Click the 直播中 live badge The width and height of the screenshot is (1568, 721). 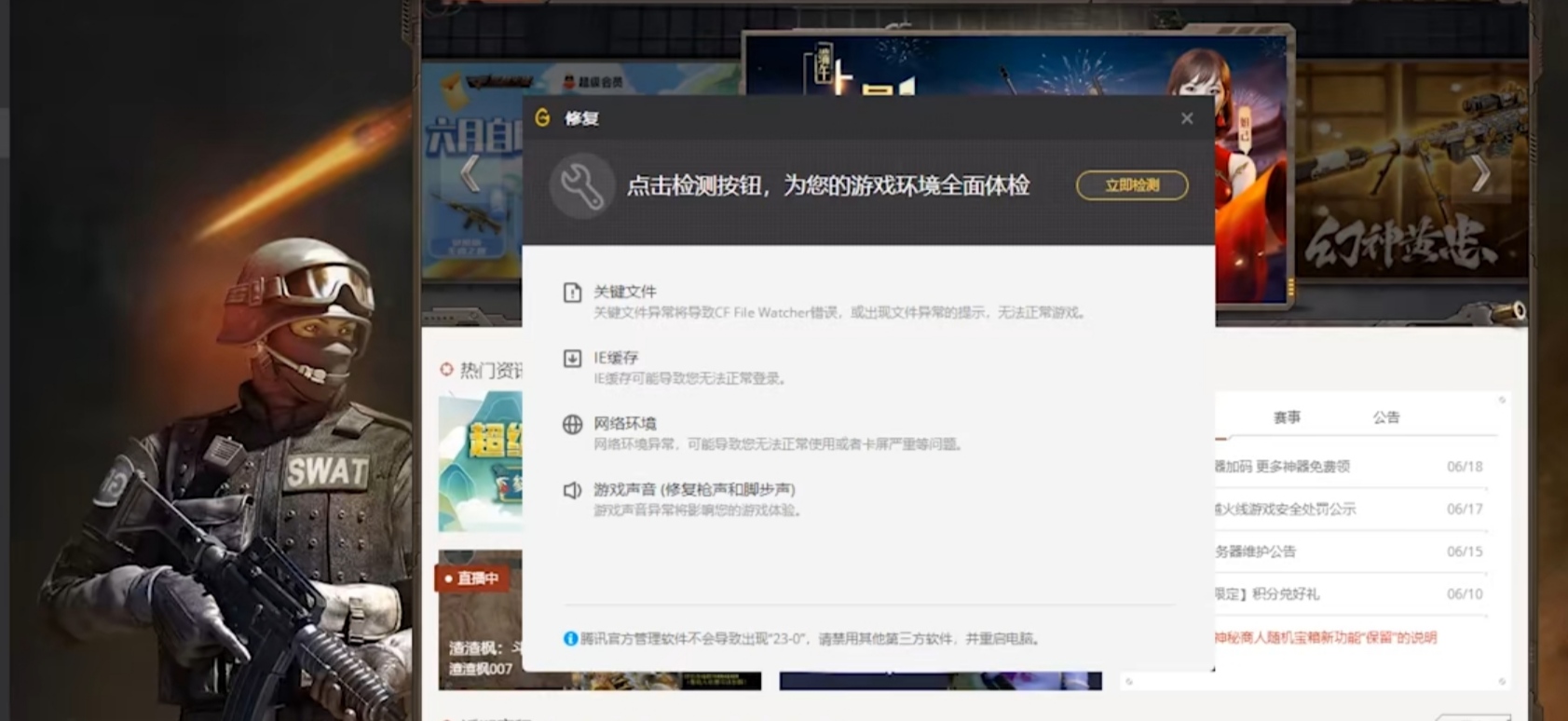tap(472, 578)
